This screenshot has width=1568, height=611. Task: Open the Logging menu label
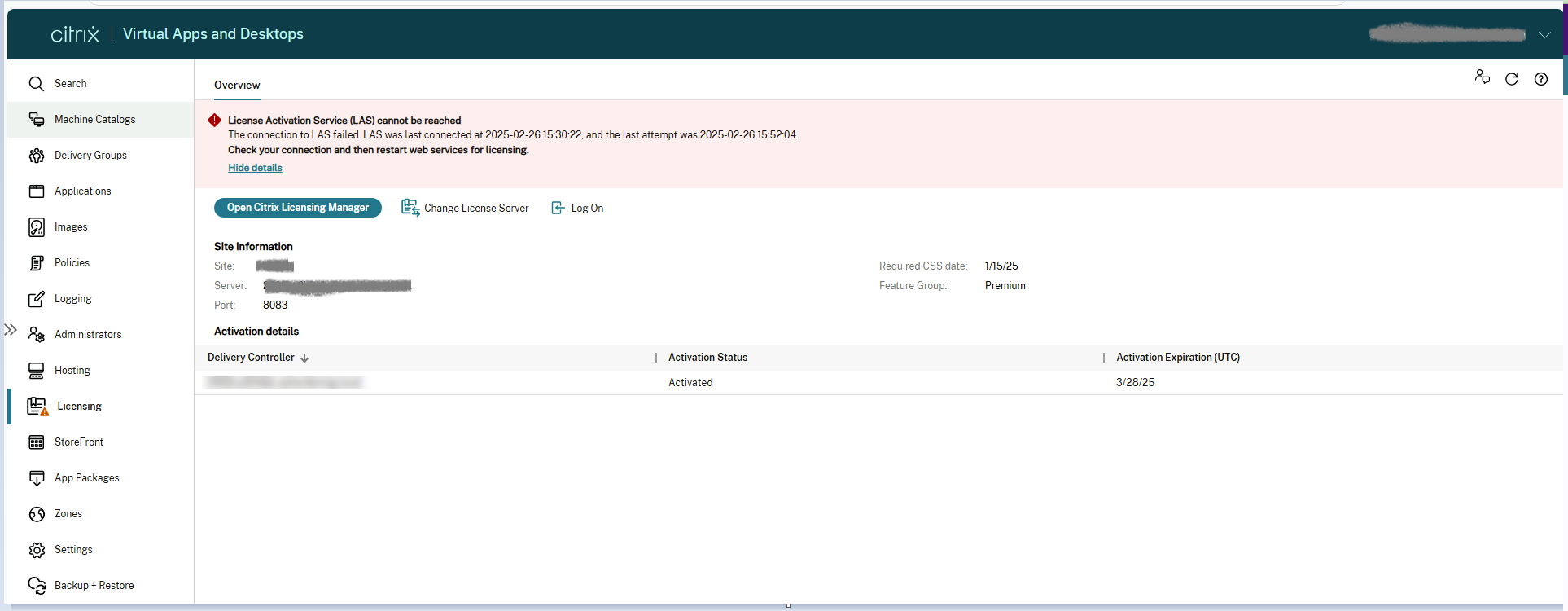tap(73, 299)
